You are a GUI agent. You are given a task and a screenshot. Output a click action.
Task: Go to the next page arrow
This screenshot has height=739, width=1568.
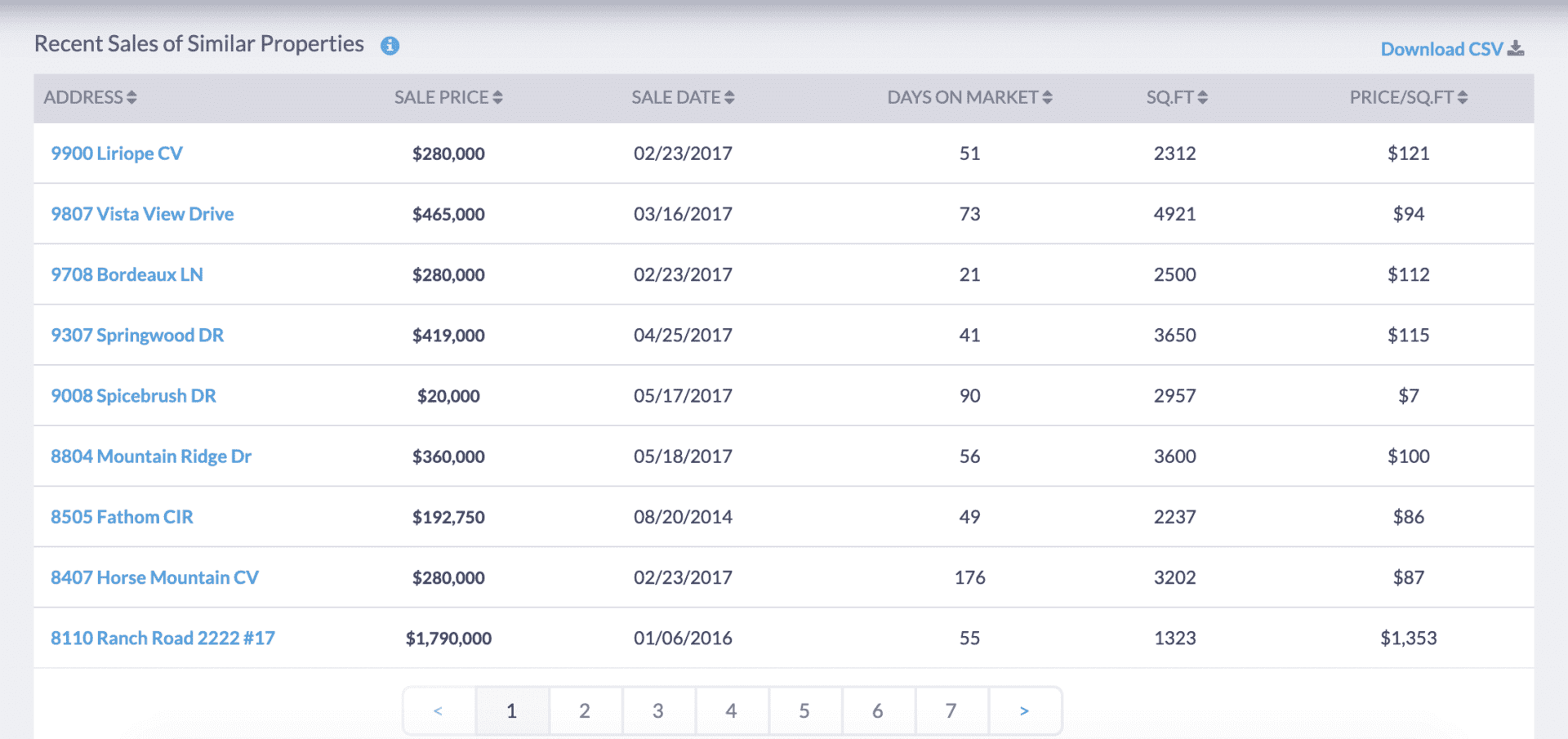1024,711
